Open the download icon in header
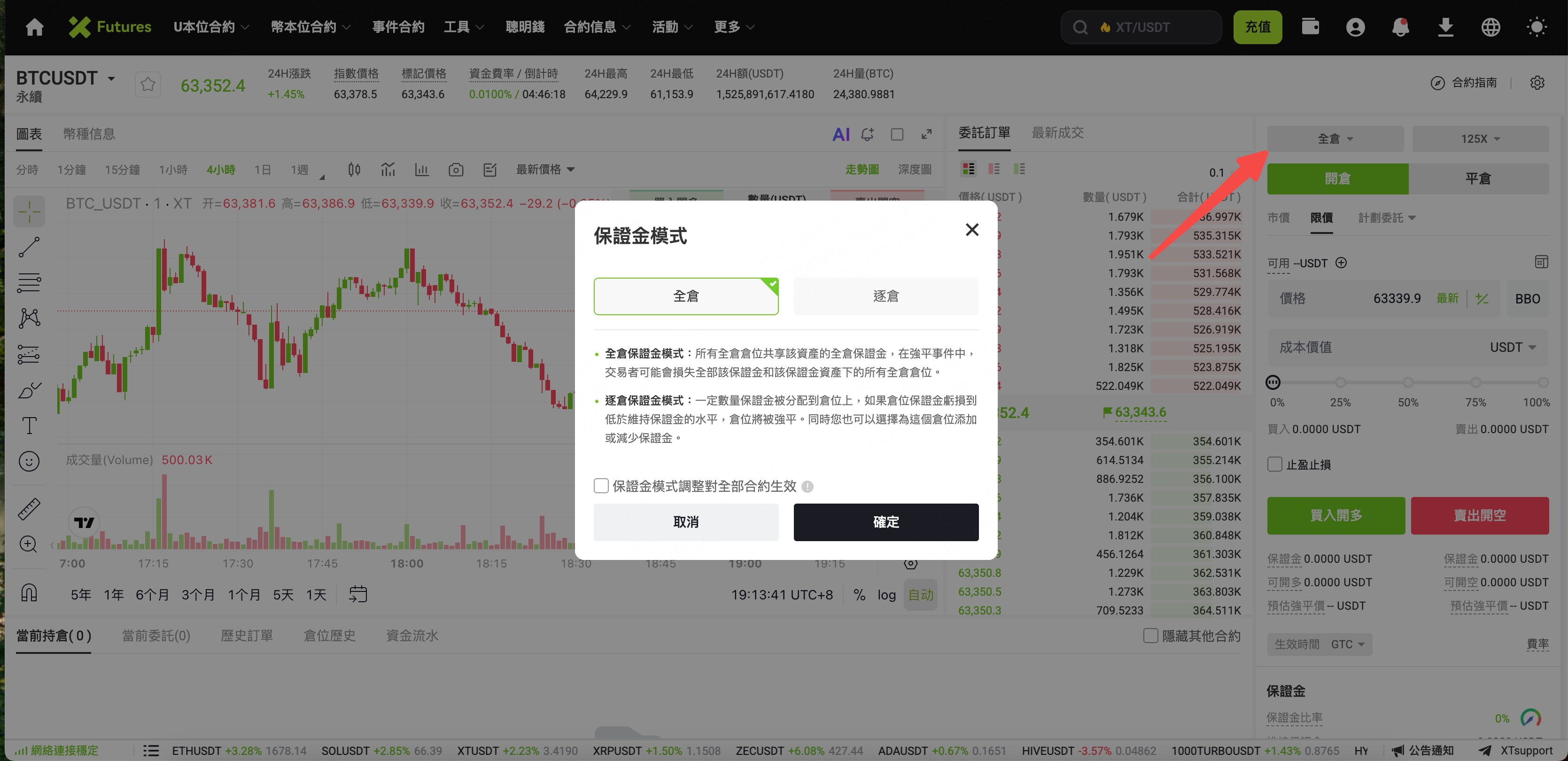The height and width of the screenshot is (761, 1568). 1445,27
